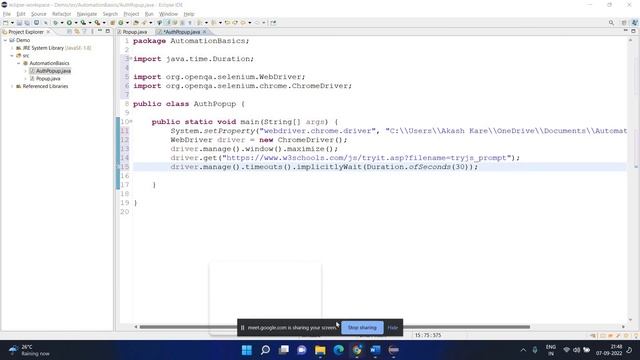
Task: Maximize the Project Explorer view
Action: click(x=108, y=31)
